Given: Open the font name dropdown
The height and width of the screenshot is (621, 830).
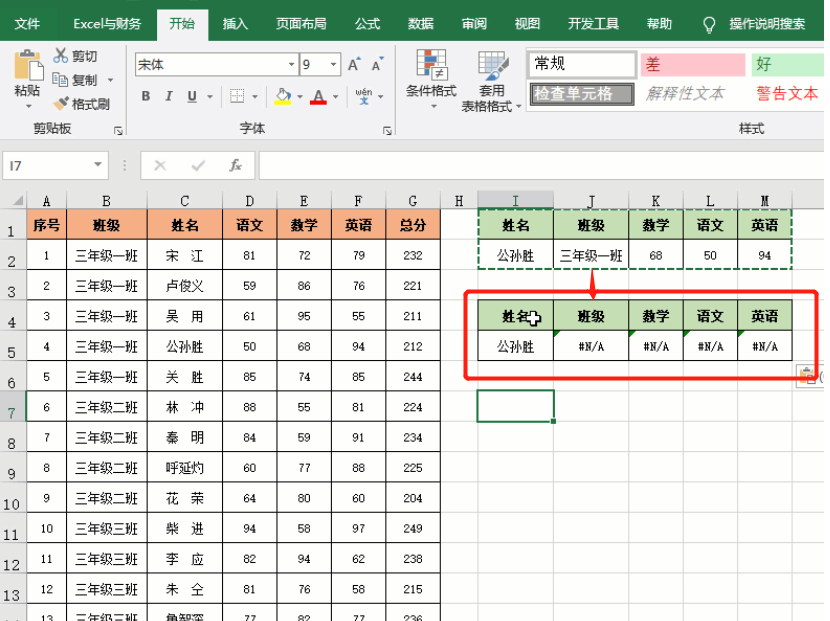Looking at the screenshot, I should (x=293, y=64).
